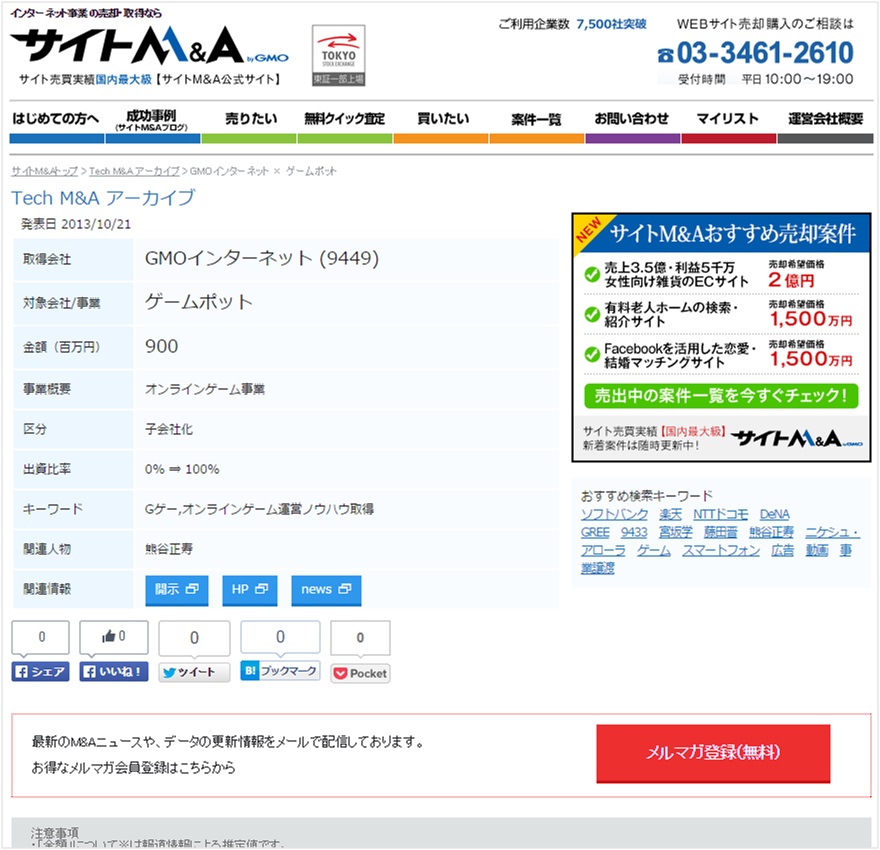Click the Facebook いいね！ button
Viewport: 880px width, 850px height.
pyautogui.click(x=114, y=672)
